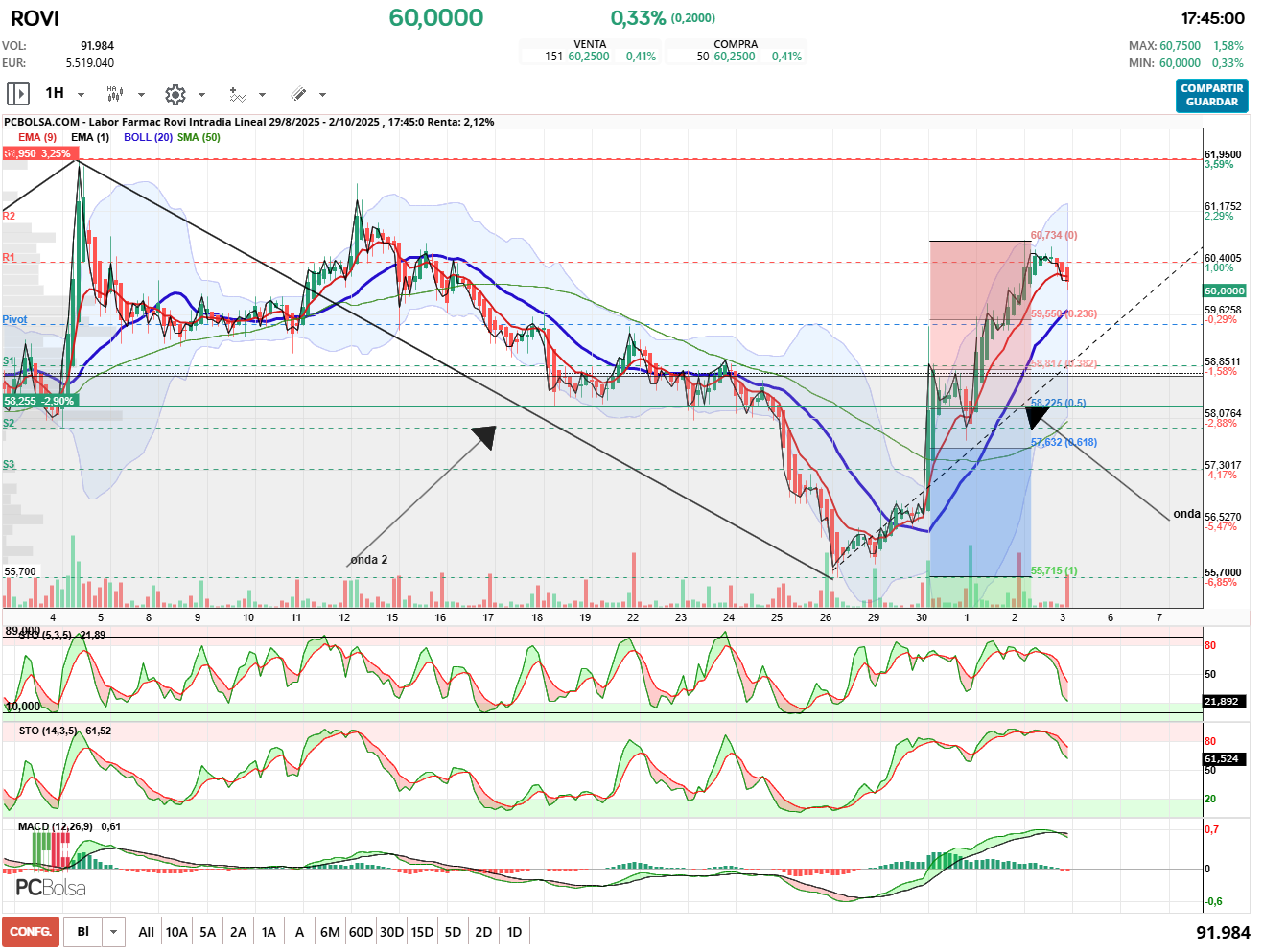Expand the indicators dropdown arrow
1263x952 pixels.
click(262, 95)
